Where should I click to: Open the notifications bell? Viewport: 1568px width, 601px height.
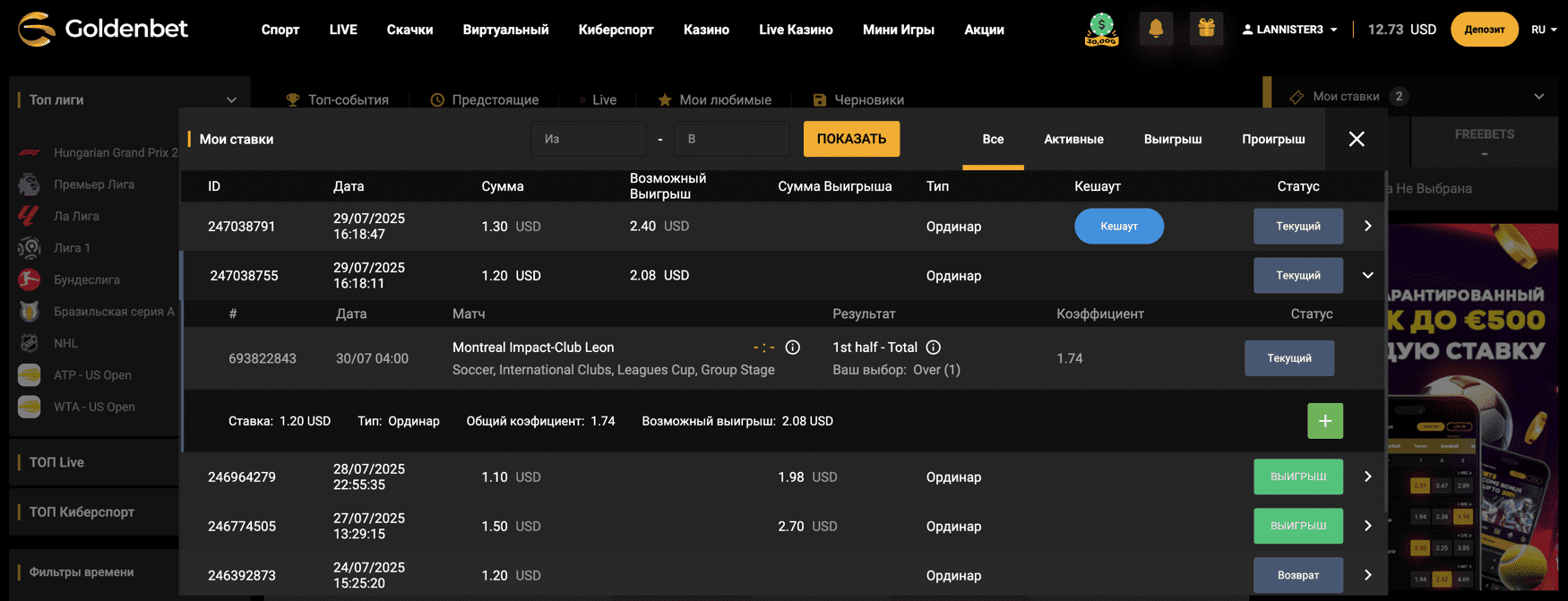point(1156,29)
